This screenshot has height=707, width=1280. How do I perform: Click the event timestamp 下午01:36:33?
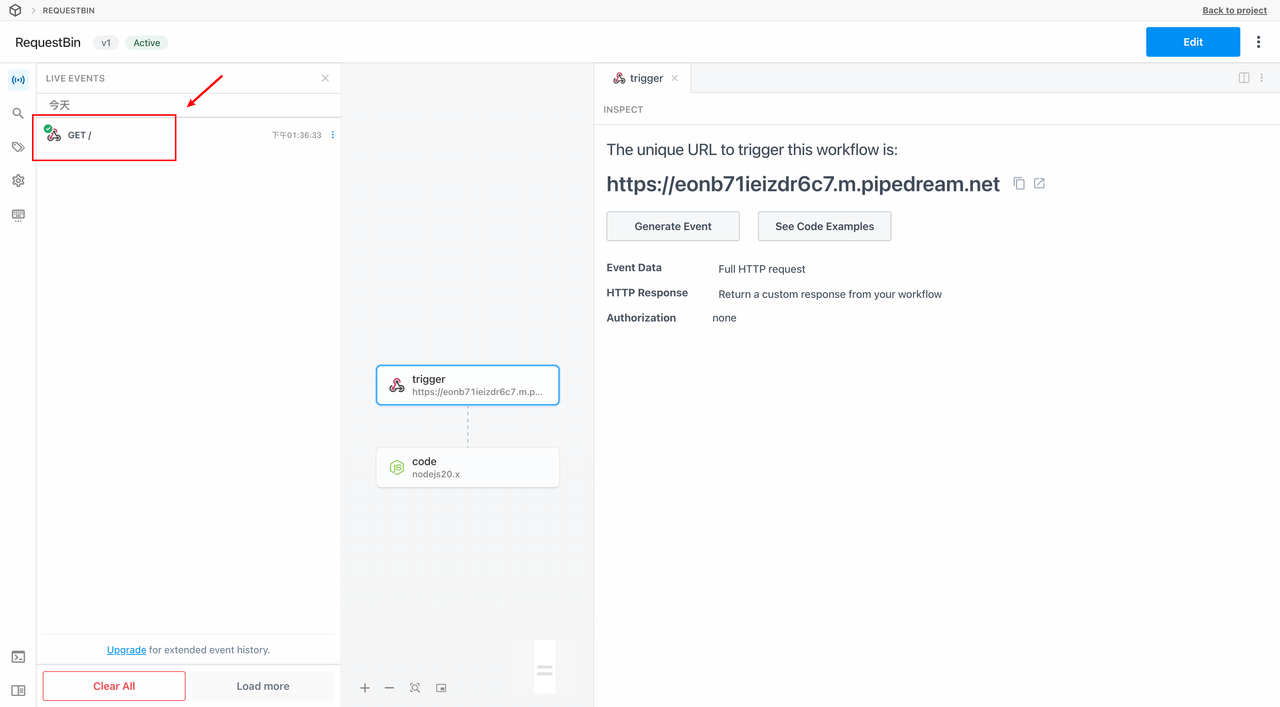click(x=297, y=135)
